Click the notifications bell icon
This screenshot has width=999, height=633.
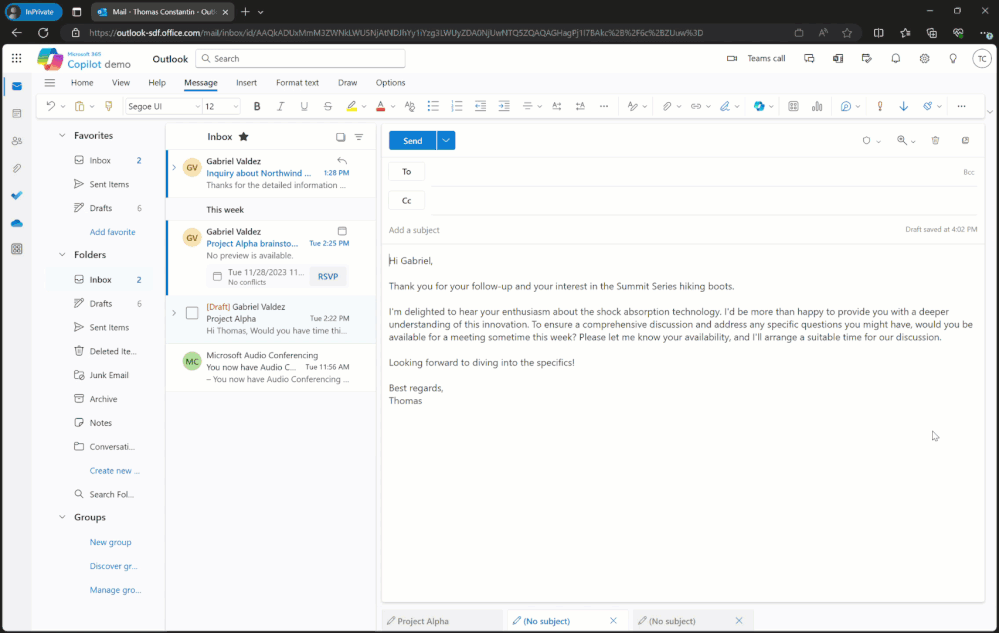pos(896,59)
